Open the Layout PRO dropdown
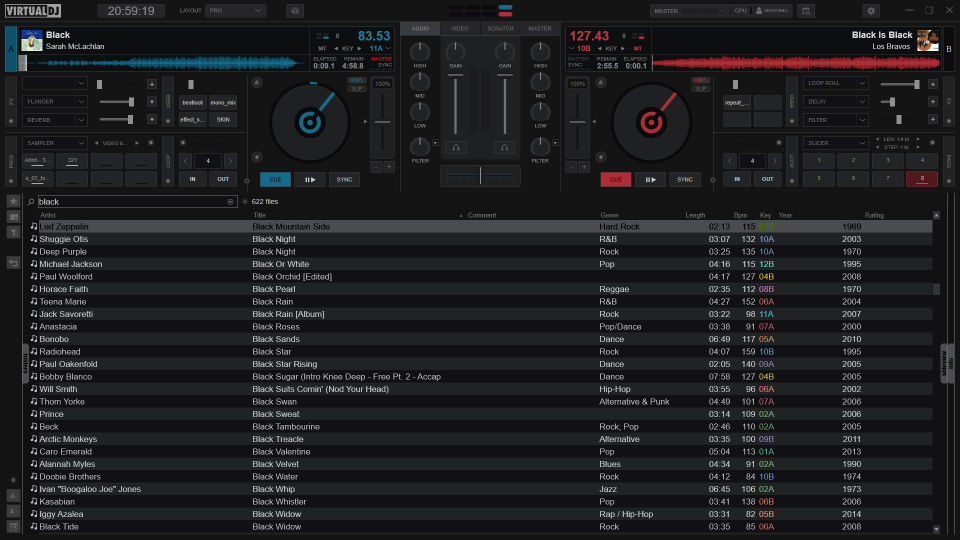Viewport: 960px width, 540px height. [x=236, y=11]
